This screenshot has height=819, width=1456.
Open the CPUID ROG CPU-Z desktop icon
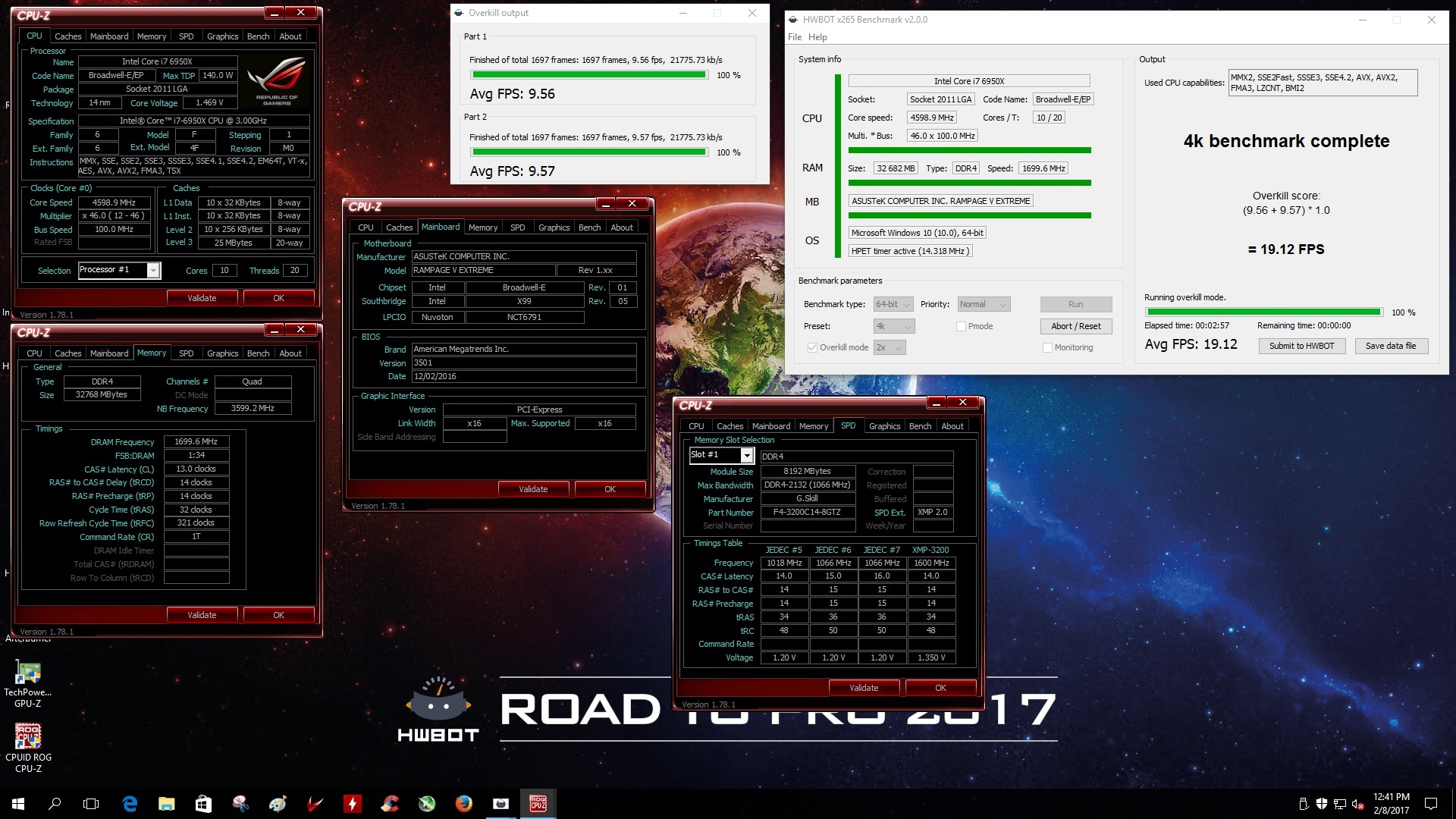point(28,748)
